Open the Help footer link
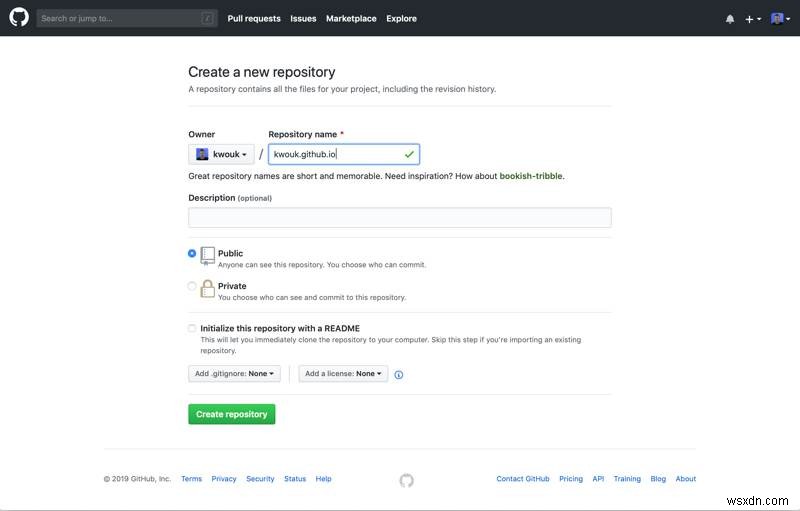800x511 pixels. (323, 479)
